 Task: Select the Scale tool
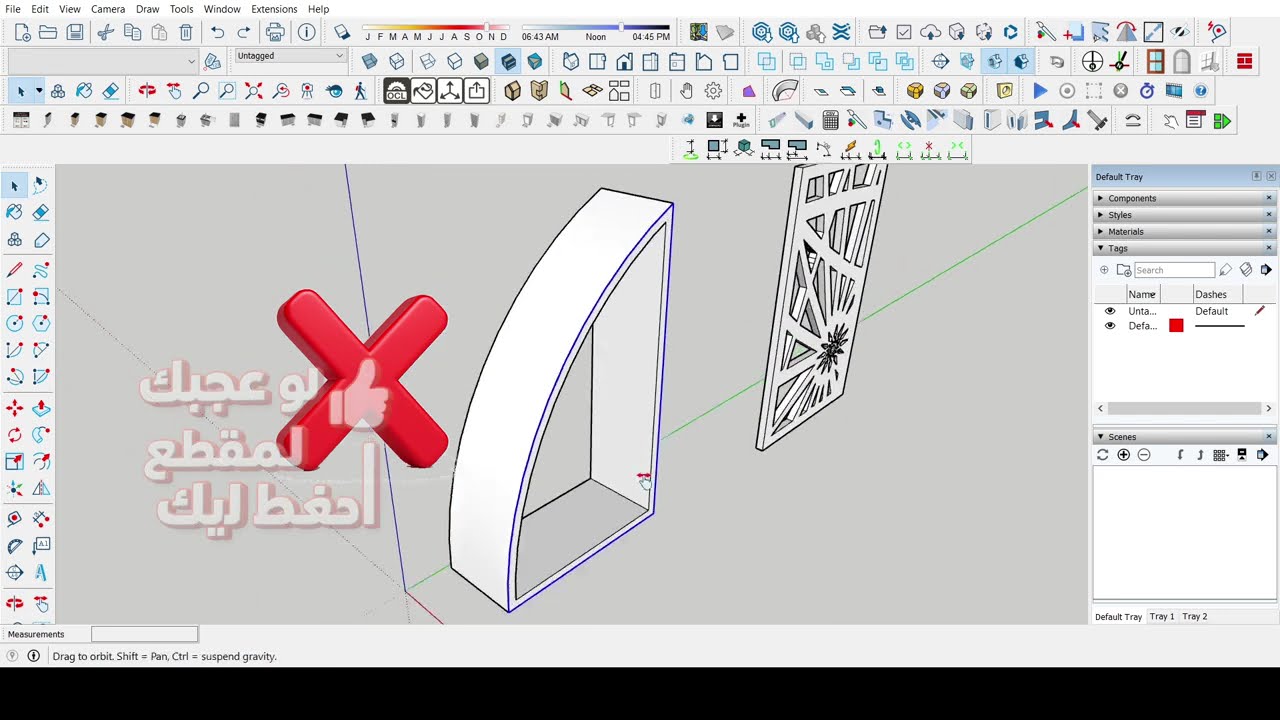pyautogui.click(x=14, y=461)
